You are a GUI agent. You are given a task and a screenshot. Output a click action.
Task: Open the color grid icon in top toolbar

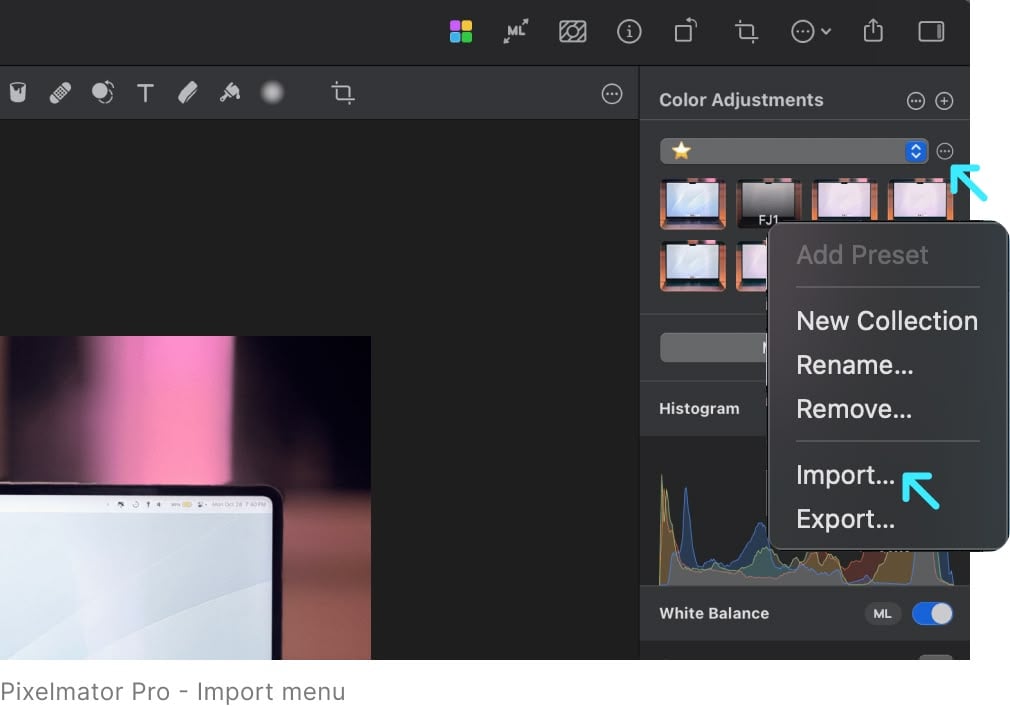tap(461, 31)
